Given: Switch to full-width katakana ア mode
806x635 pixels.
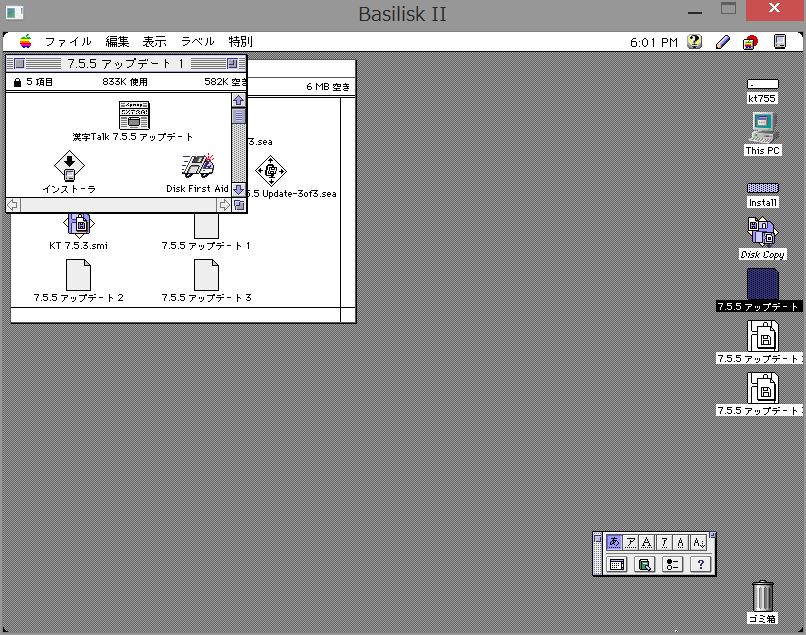Looking at the screenshot, I should tap(631, 542).
